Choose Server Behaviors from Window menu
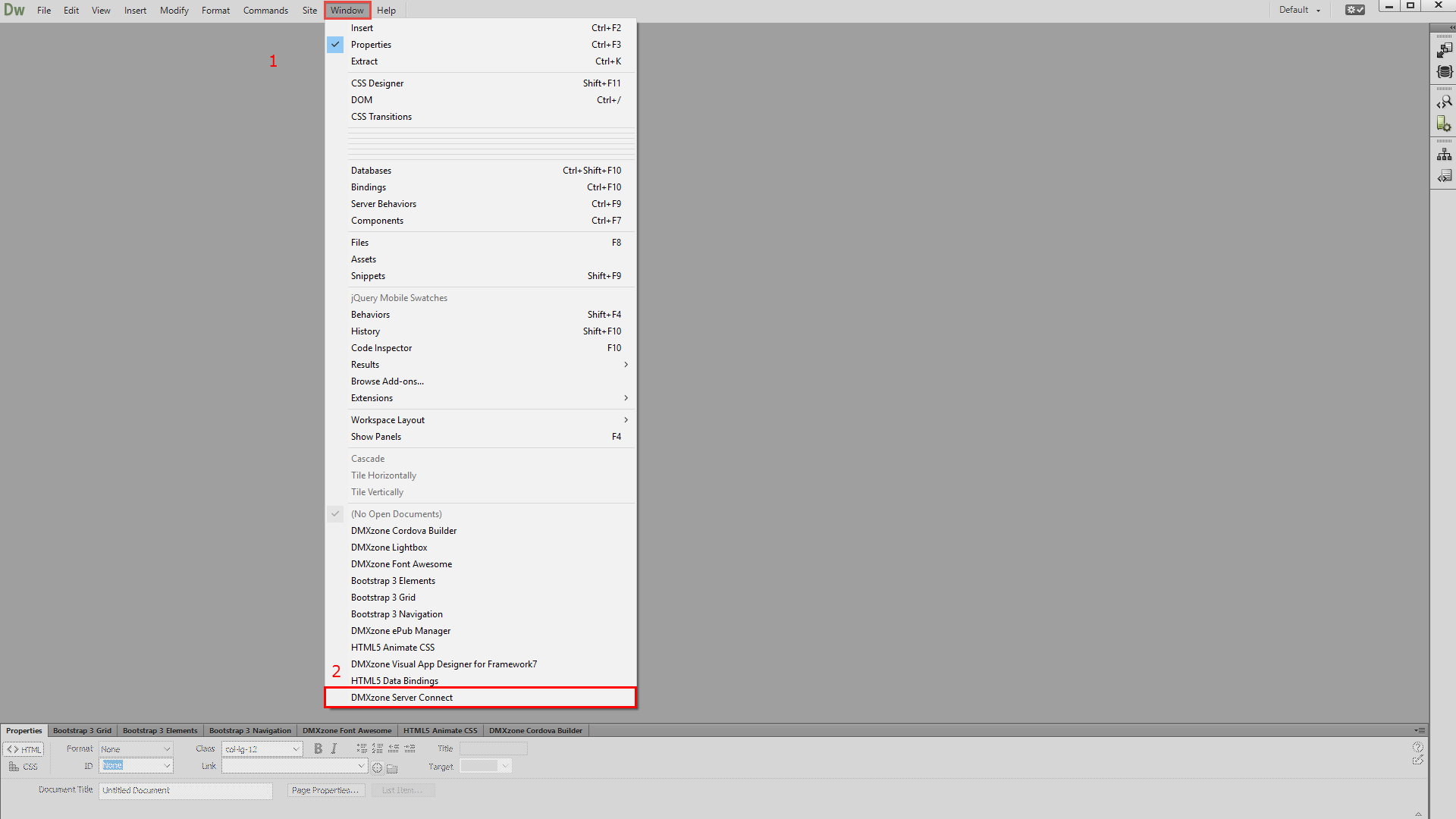Screen dimensions: 1456x819 (481, 204)
